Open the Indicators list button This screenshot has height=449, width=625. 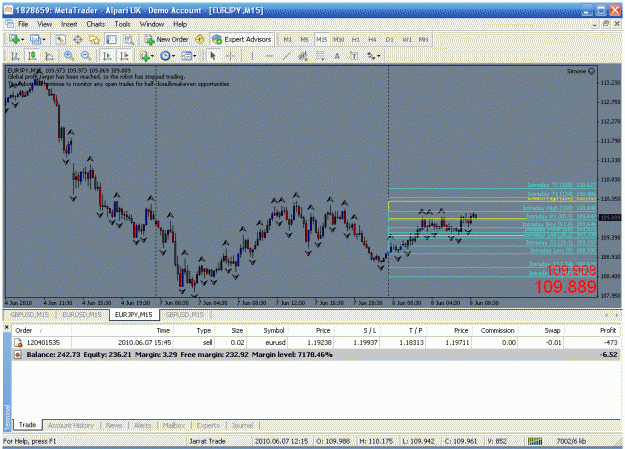[145, 56]
